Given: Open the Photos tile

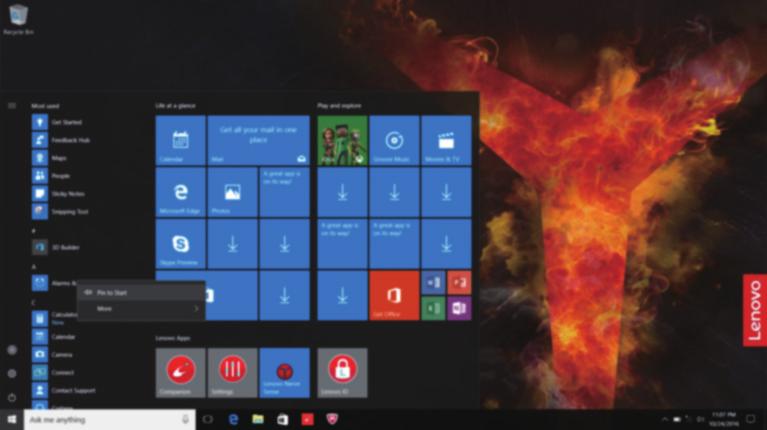Looking at the screenshot, I should click(232, 192).
